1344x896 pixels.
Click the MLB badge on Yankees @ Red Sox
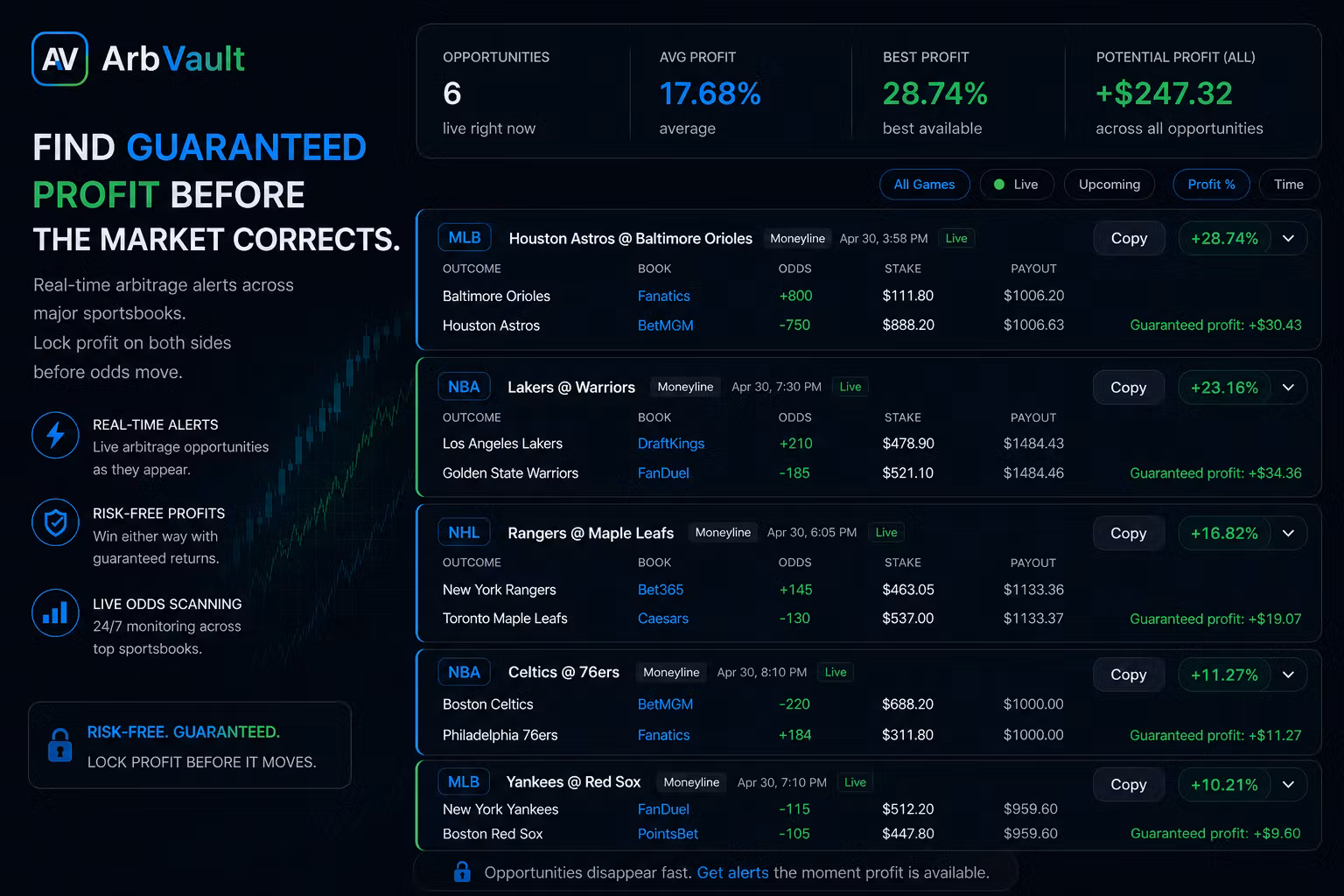[464, 782]
